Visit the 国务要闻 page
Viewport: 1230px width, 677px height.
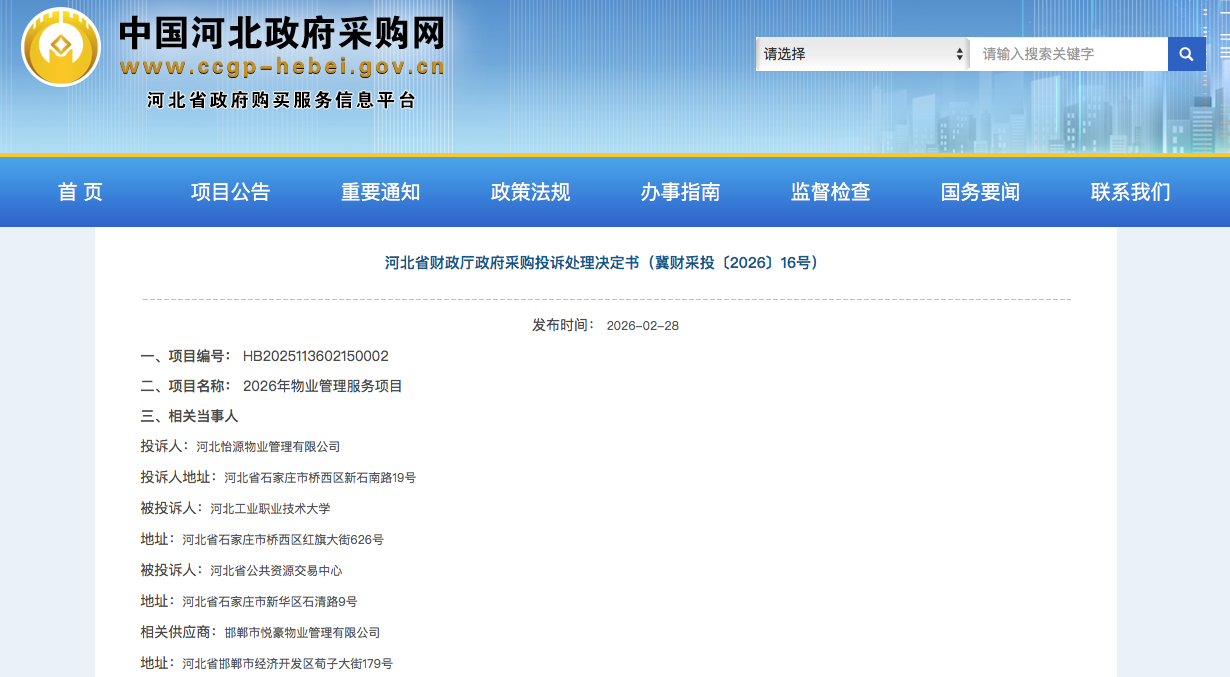[x=979, y=192]
